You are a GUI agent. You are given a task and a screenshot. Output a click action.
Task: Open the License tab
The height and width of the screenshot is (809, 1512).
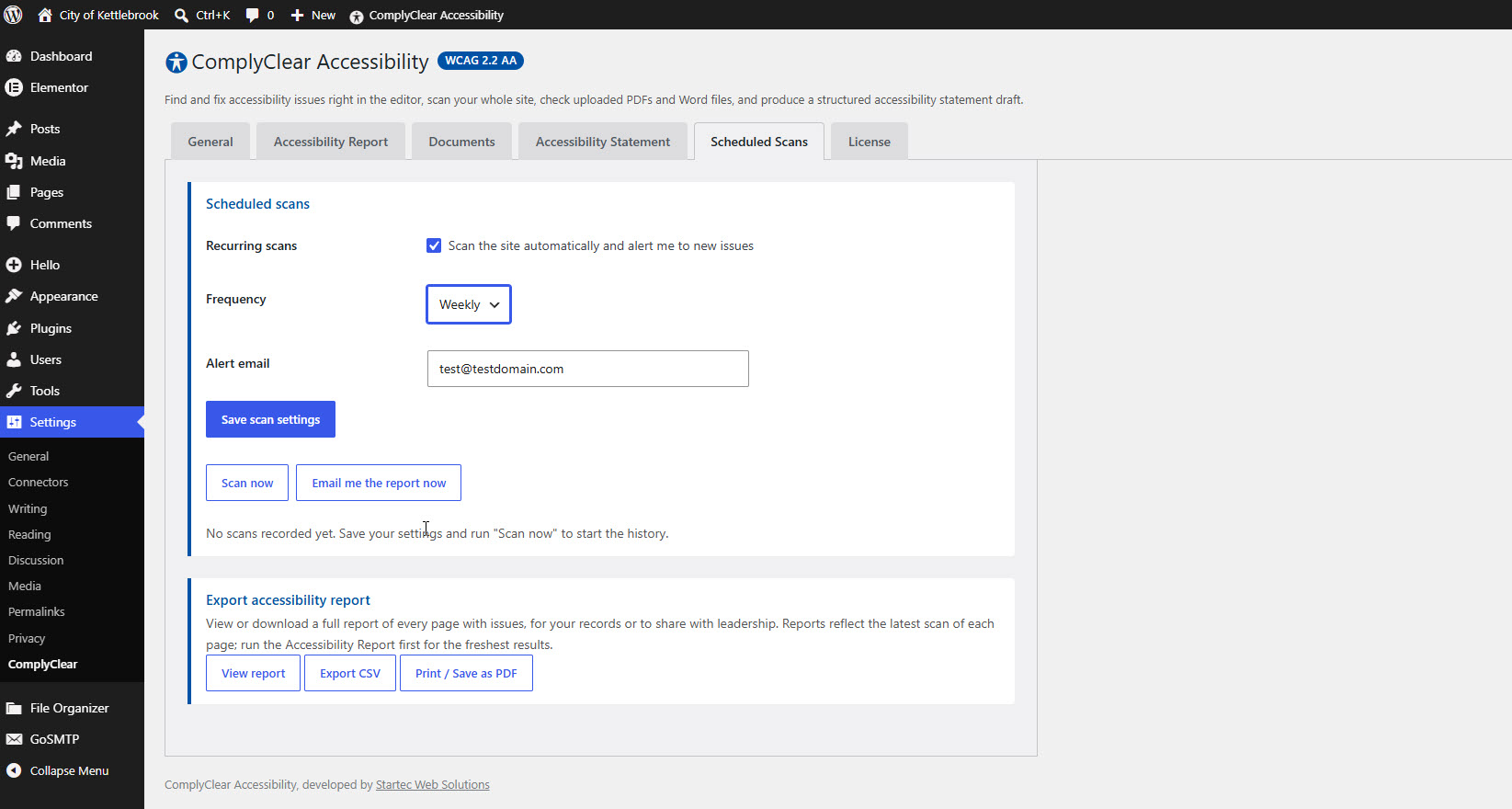point(870,142)
